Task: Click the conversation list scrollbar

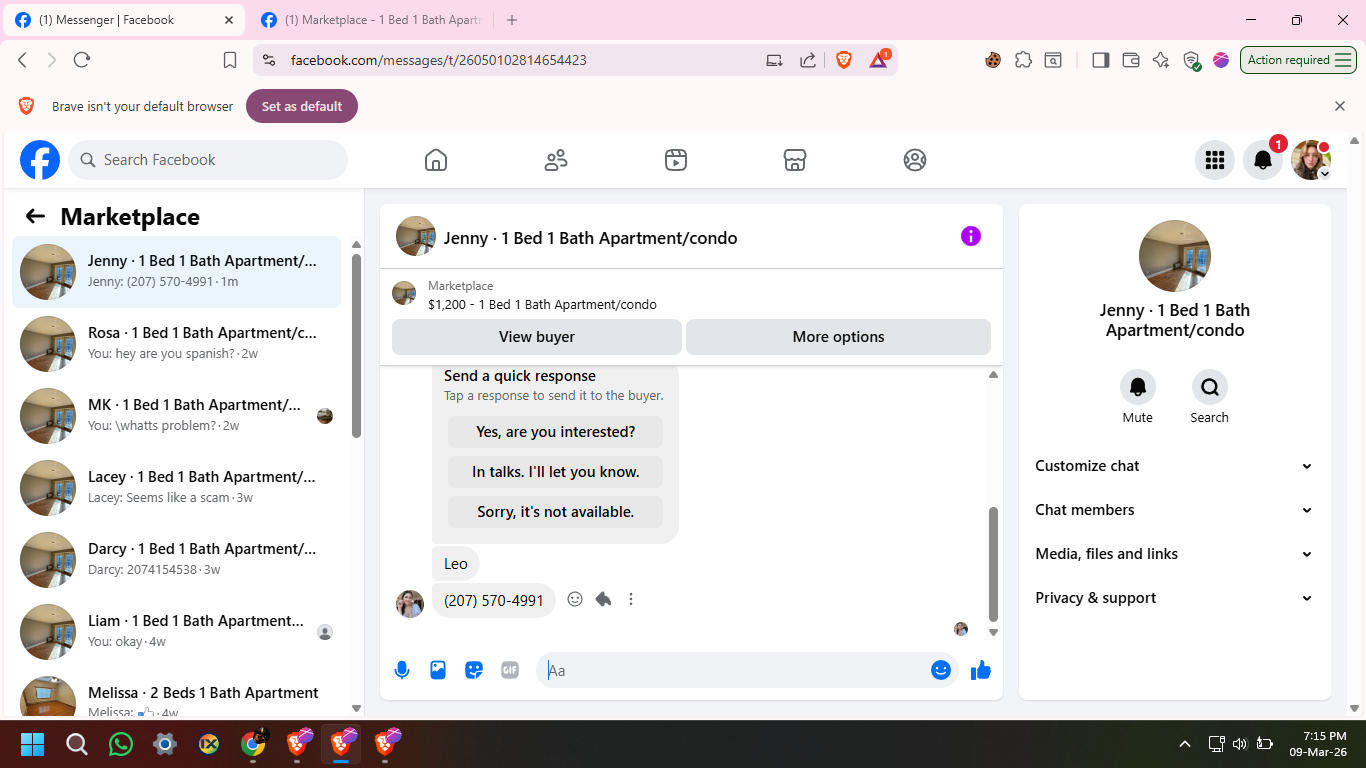Action: click(356, 345)
